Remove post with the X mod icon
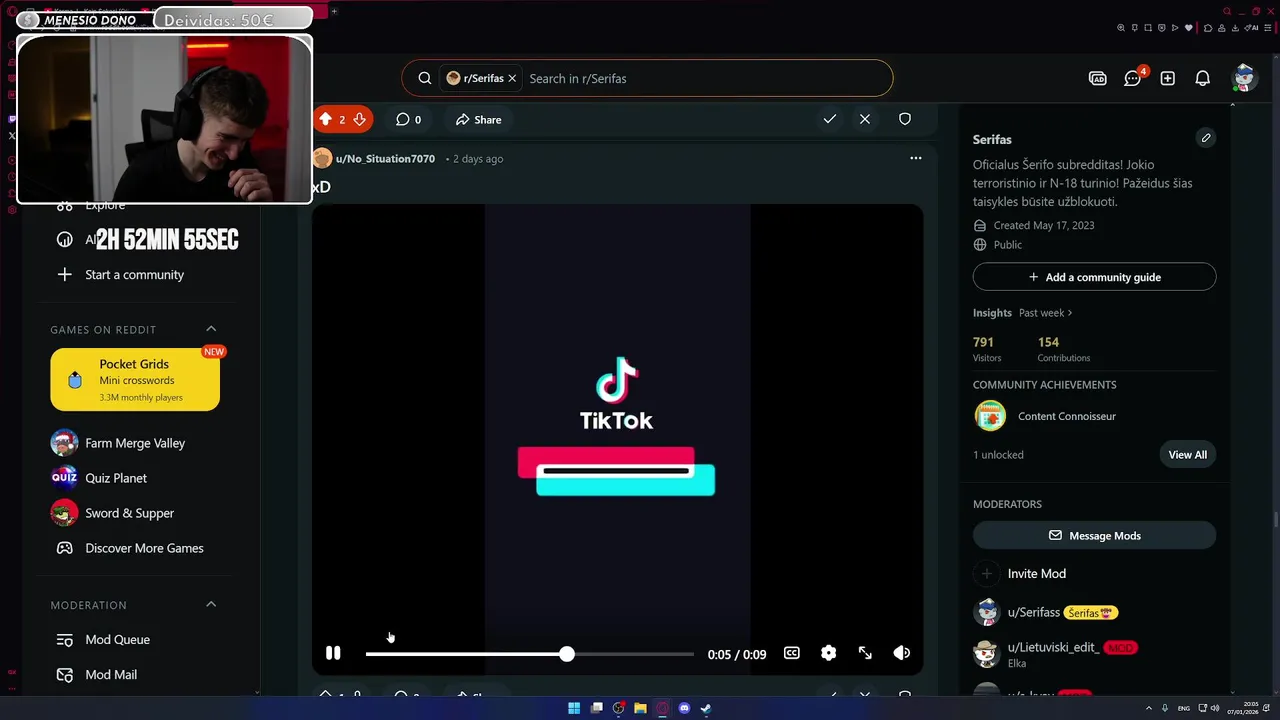This screenshot has width=1280, height=720. [x=865, y=119]
